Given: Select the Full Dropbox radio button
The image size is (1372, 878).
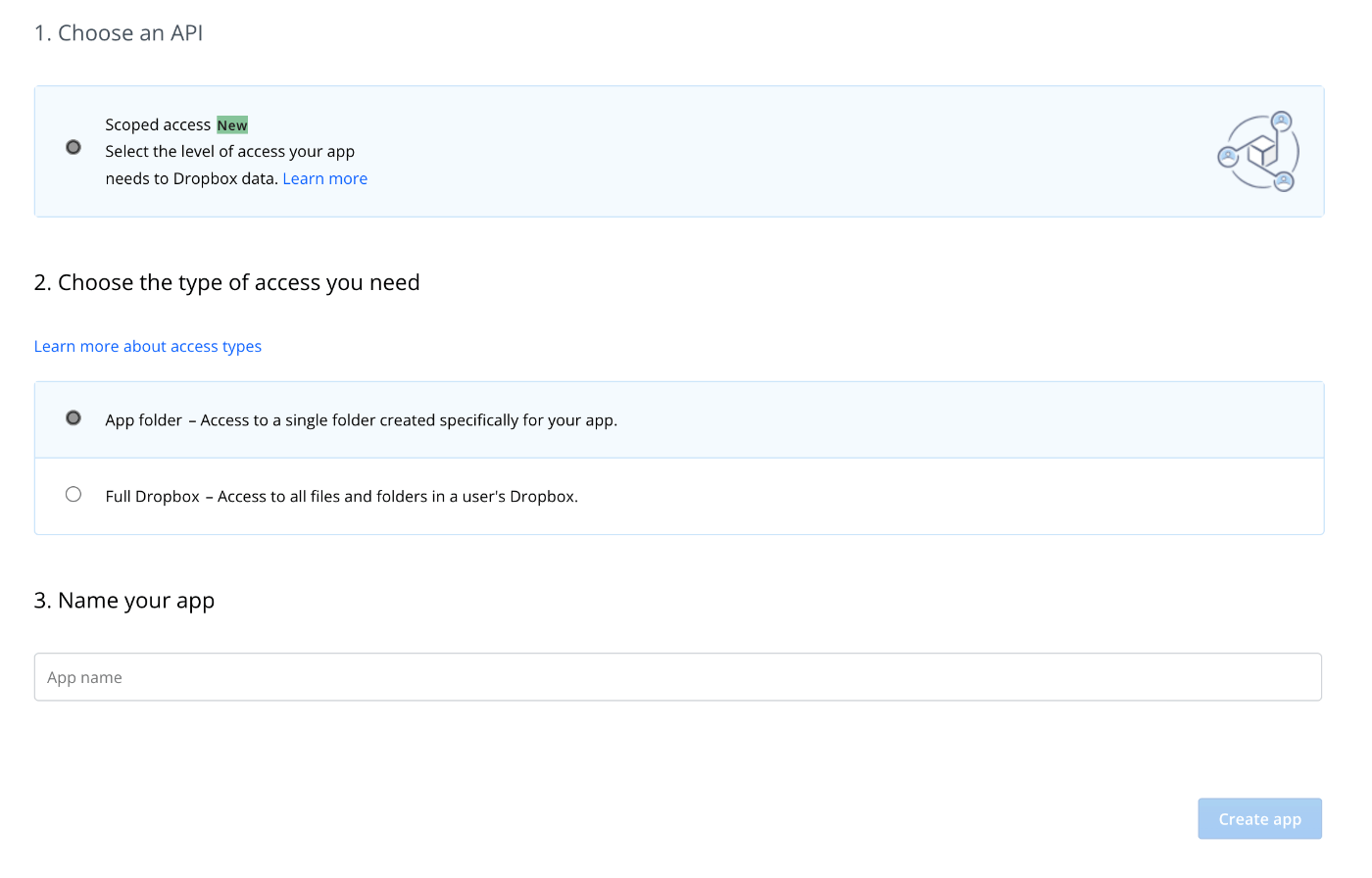Looking at the screenshot, I should (73, 494).
